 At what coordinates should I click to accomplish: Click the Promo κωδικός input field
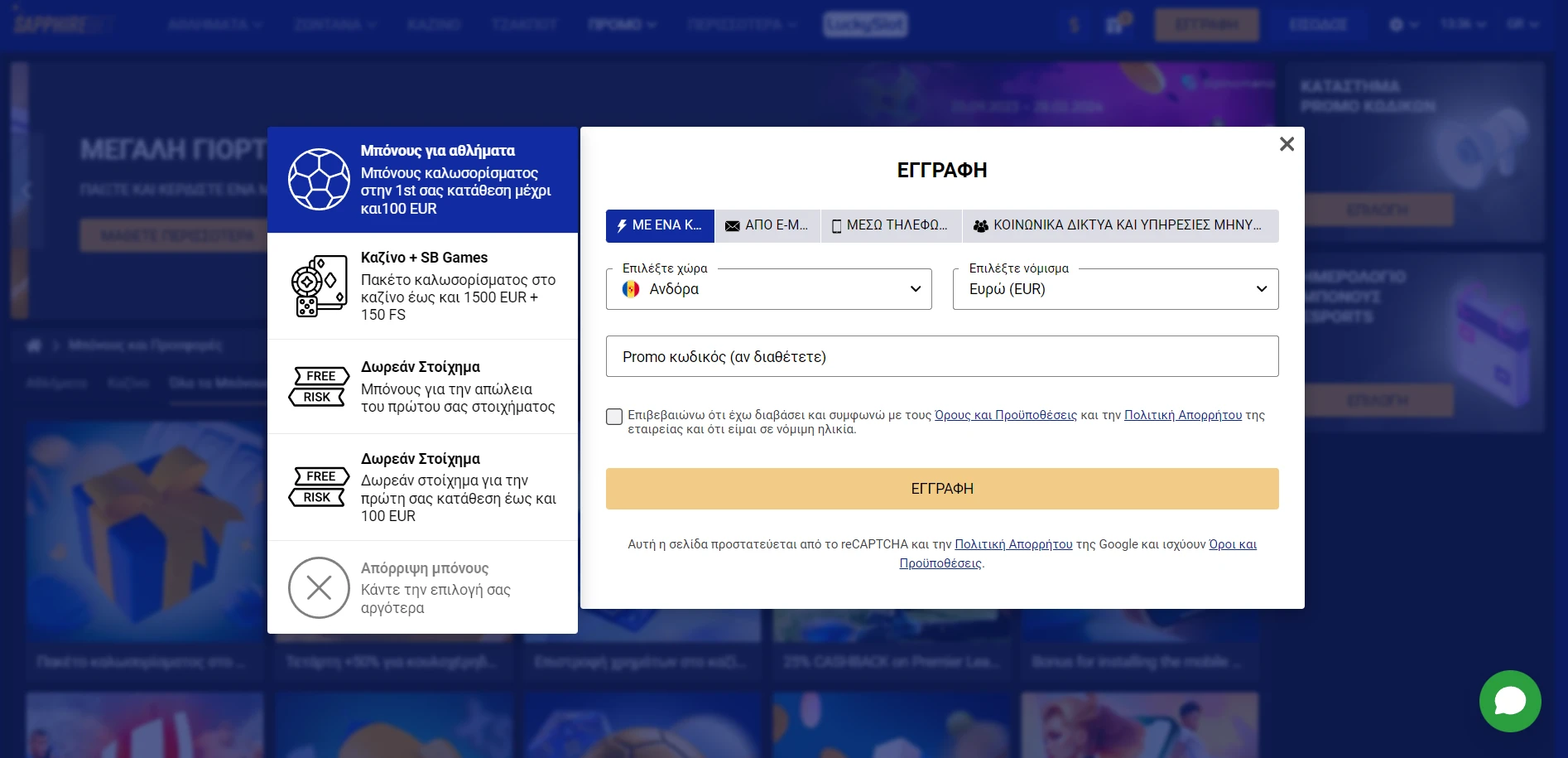point(942,356)
